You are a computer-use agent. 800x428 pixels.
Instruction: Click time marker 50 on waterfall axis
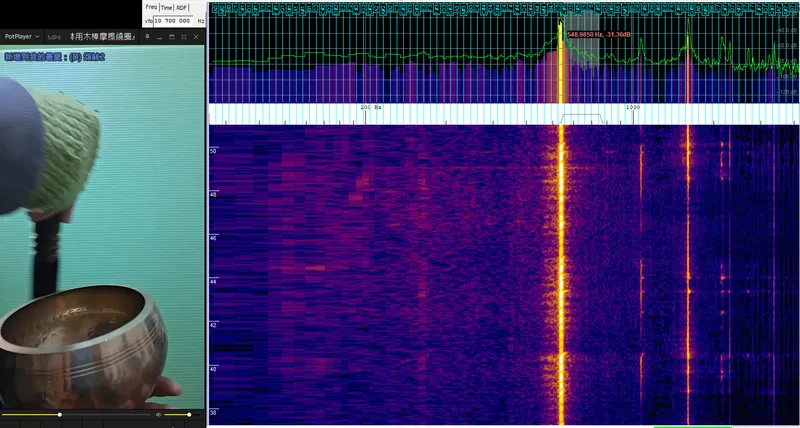(213, 151)
